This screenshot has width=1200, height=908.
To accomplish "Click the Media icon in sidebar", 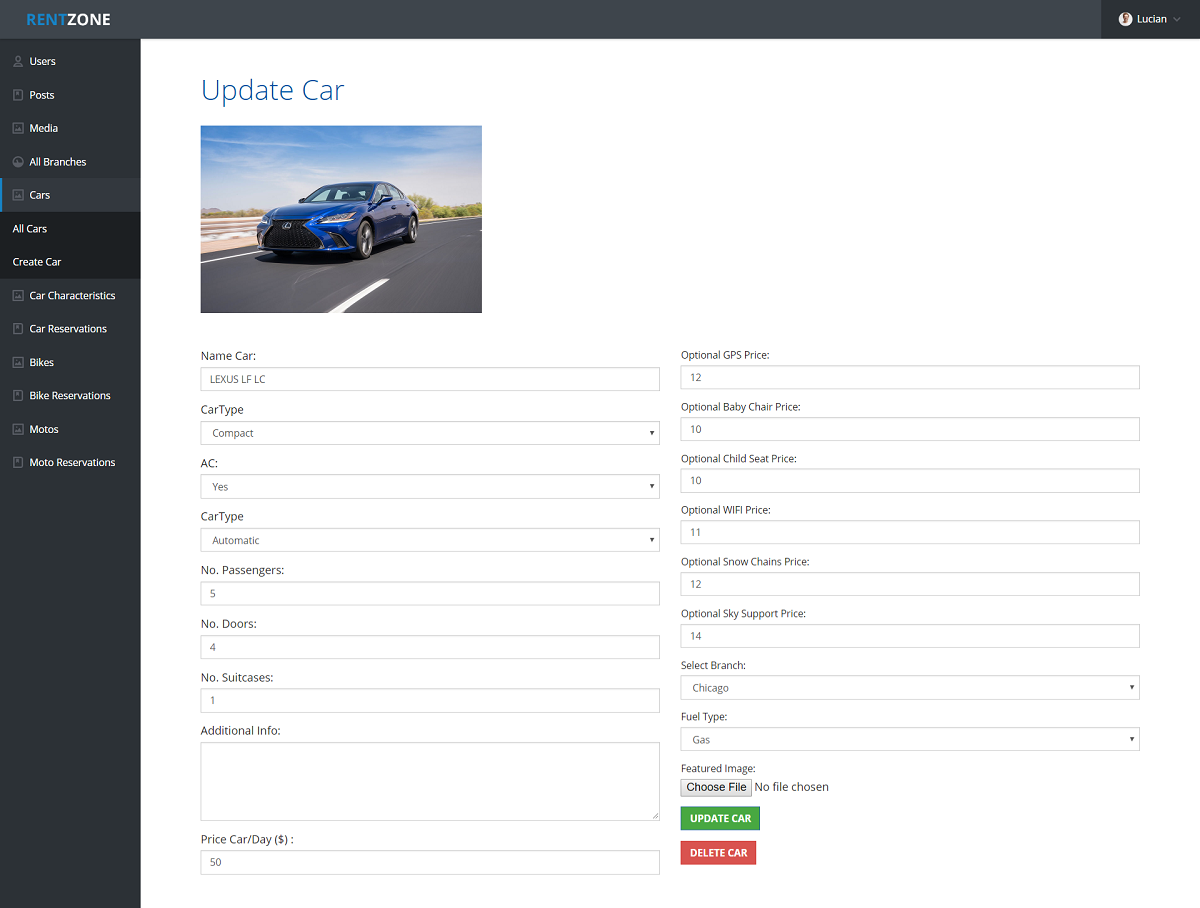I will 18,129.
